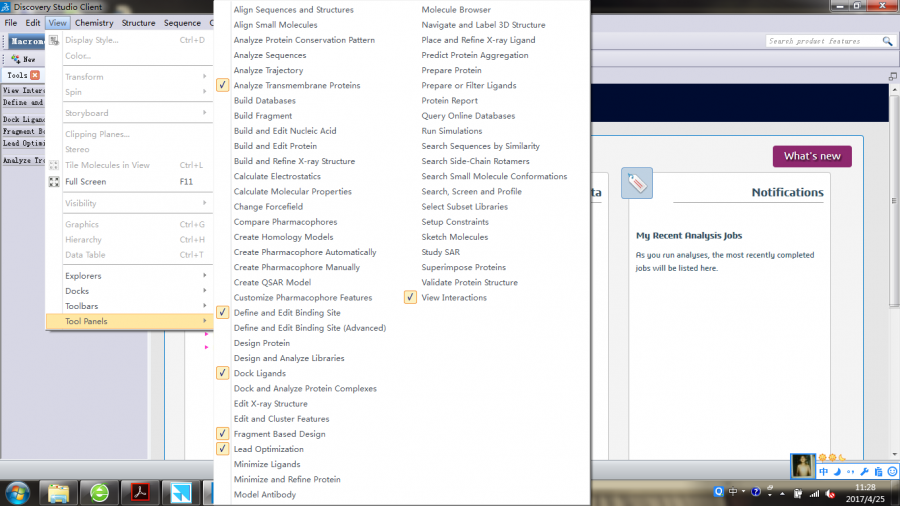This screenshot has height=506, width=900.
Task: Click the vertical scrollbar thumb
Action: pyautogui.click(x=894, y=201)
